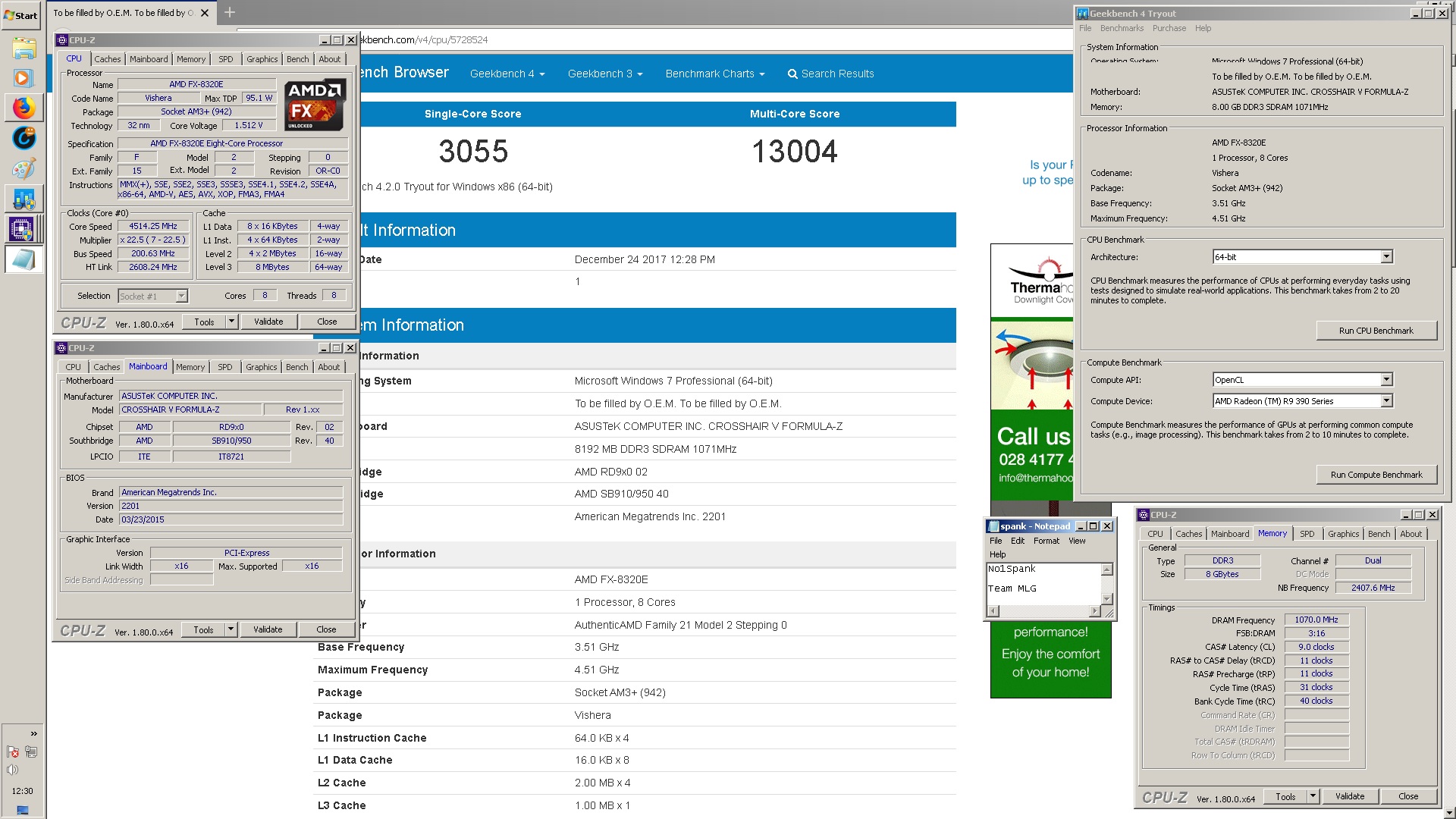The width and height of the screenshot is (1456, 819).
Task: Click the network tray icon
Action: pyautogui.click(x=31, y=752)
